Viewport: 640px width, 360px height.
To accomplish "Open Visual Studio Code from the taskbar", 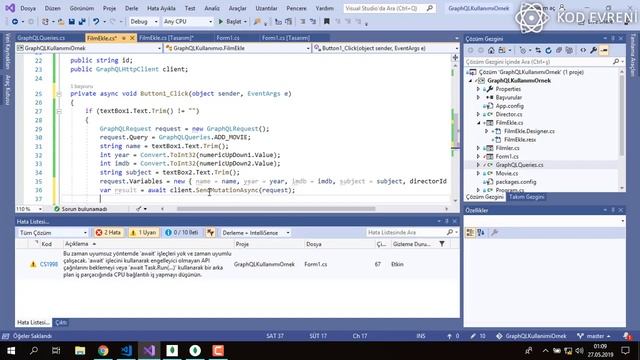I will (x=126, y=351).
